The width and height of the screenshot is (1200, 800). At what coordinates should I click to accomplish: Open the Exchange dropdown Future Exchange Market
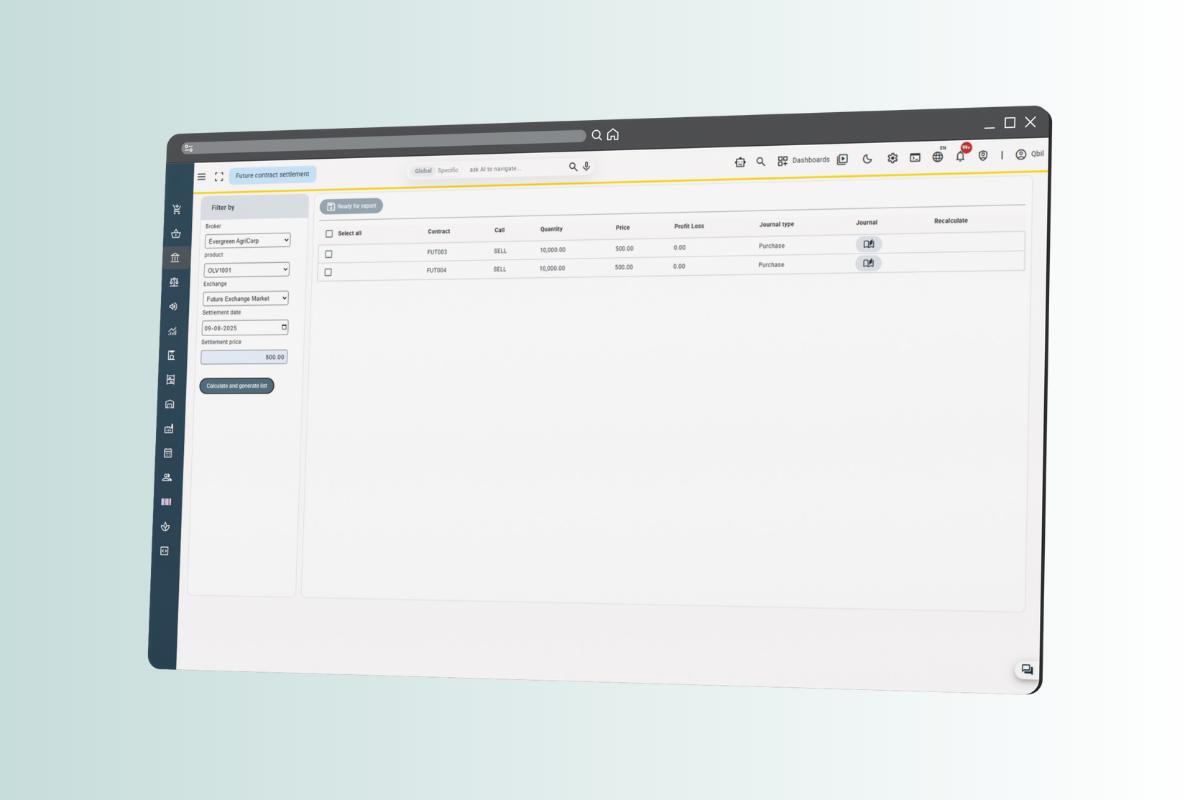pyautogui.click(x=245, y=298)
